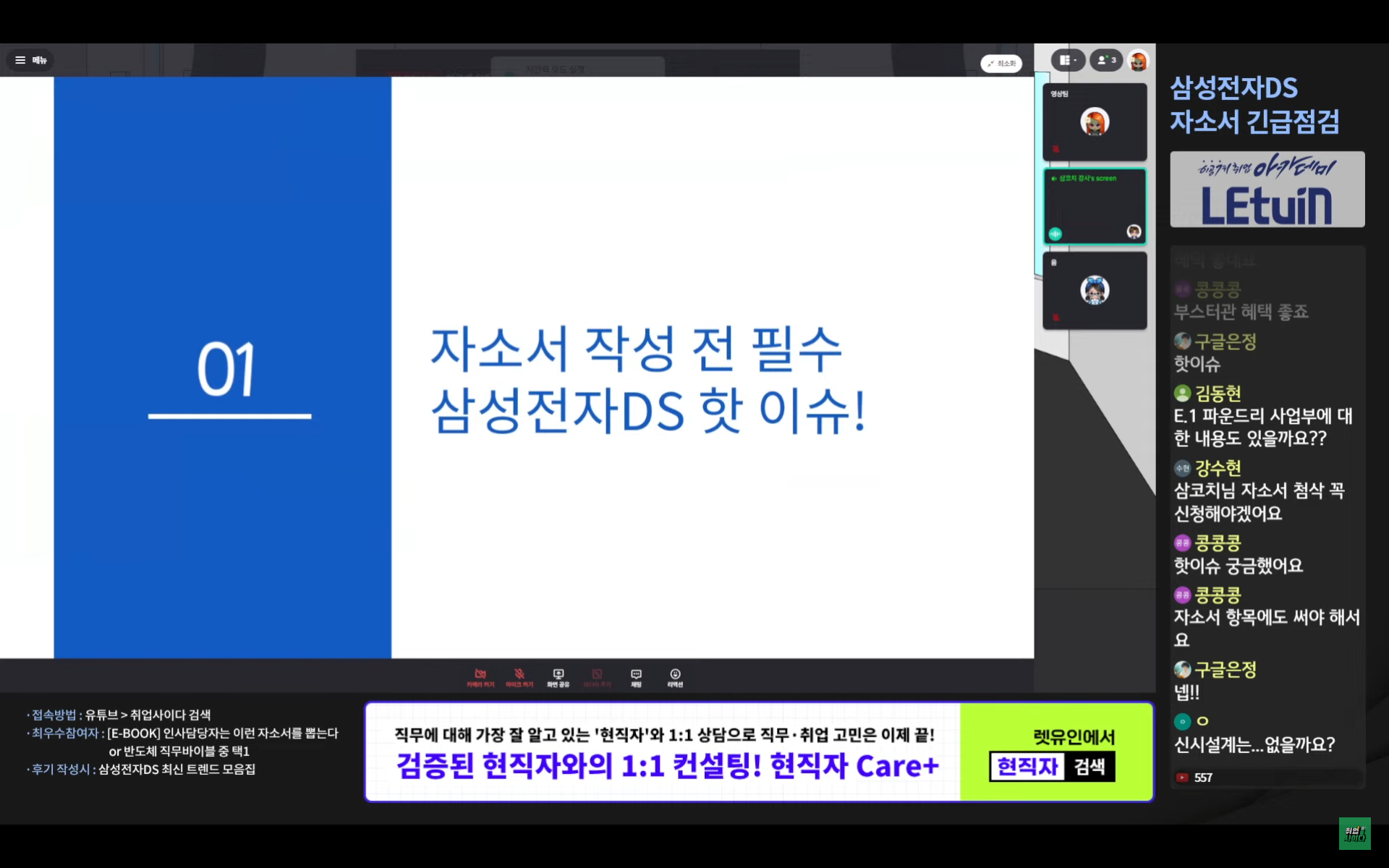
Task: Click the 최소화 minimize button
Action: click(x=1001, y=64)
